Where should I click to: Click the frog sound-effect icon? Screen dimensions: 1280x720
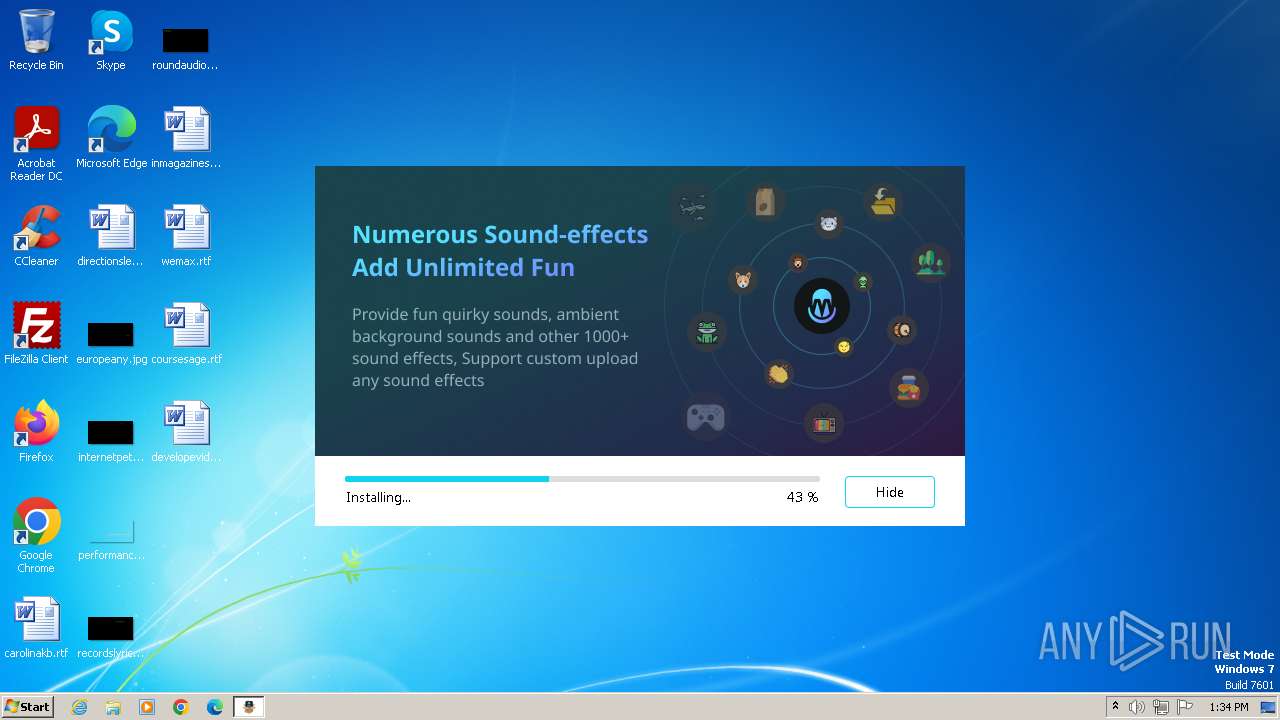pyautogui.click(x=708, y=332)
